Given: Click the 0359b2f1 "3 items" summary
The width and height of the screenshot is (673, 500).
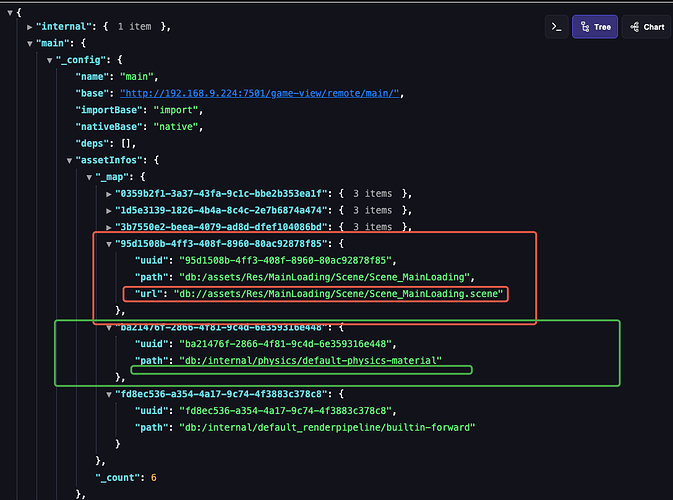Looking at the screenshot, I should 373,194.
